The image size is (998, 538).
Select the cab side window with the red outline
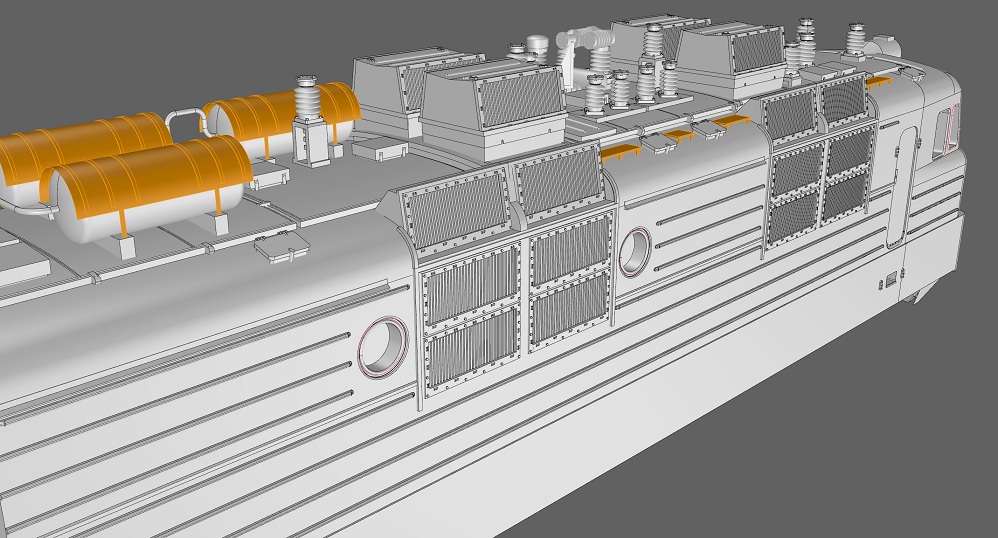943,130
